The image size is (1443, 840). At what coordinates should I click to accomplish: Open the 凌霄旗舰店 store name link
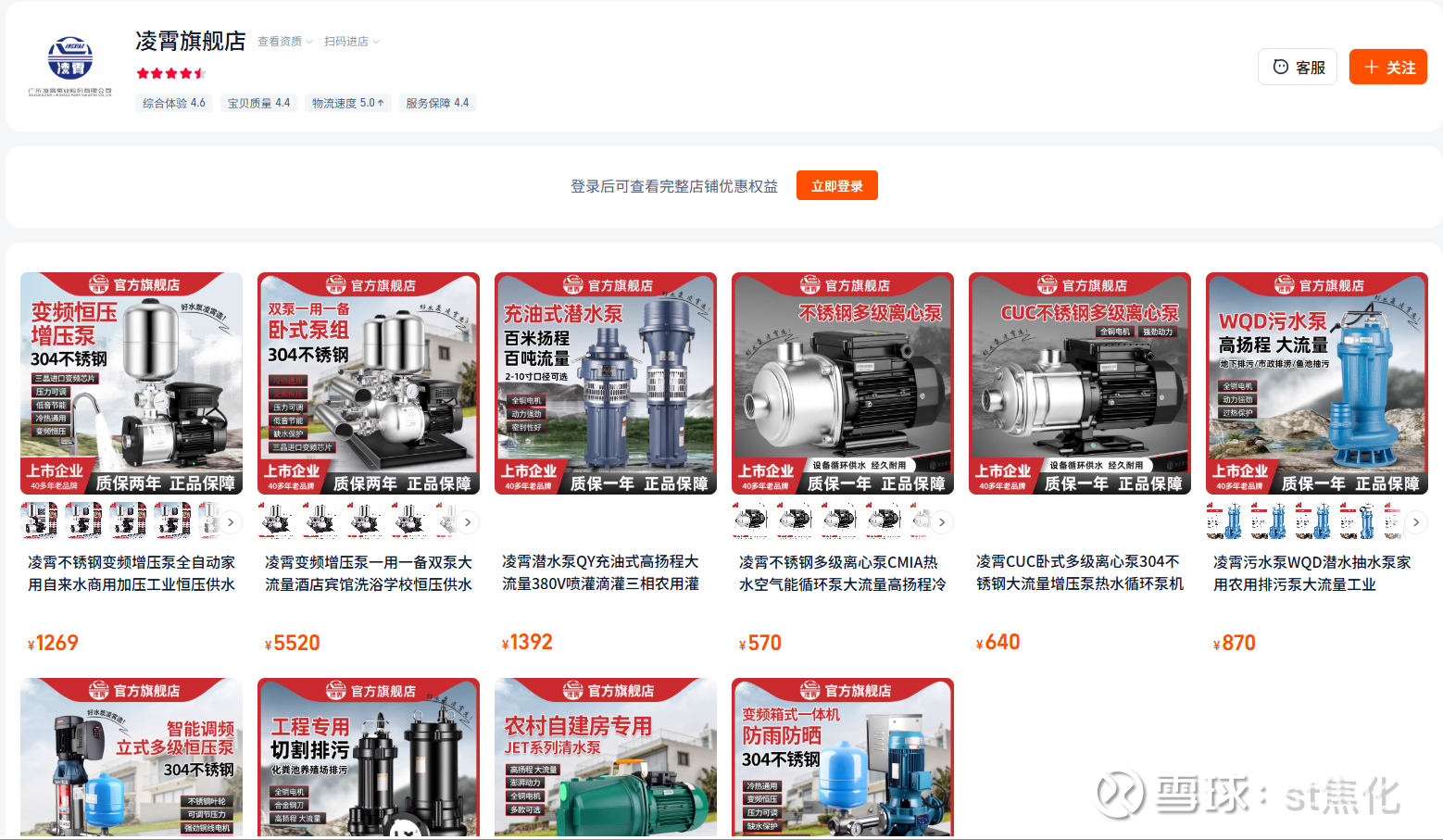pos(191,41)
